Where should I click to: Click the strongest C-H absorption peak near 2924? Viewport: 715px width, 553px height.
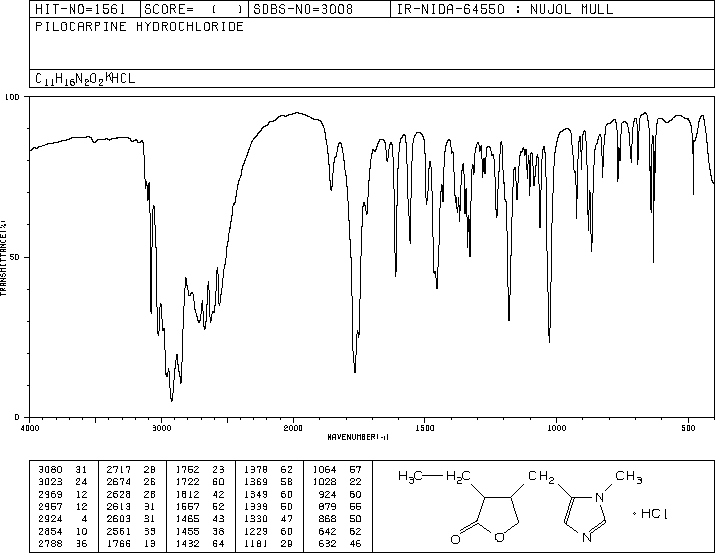tap(171, 400)
